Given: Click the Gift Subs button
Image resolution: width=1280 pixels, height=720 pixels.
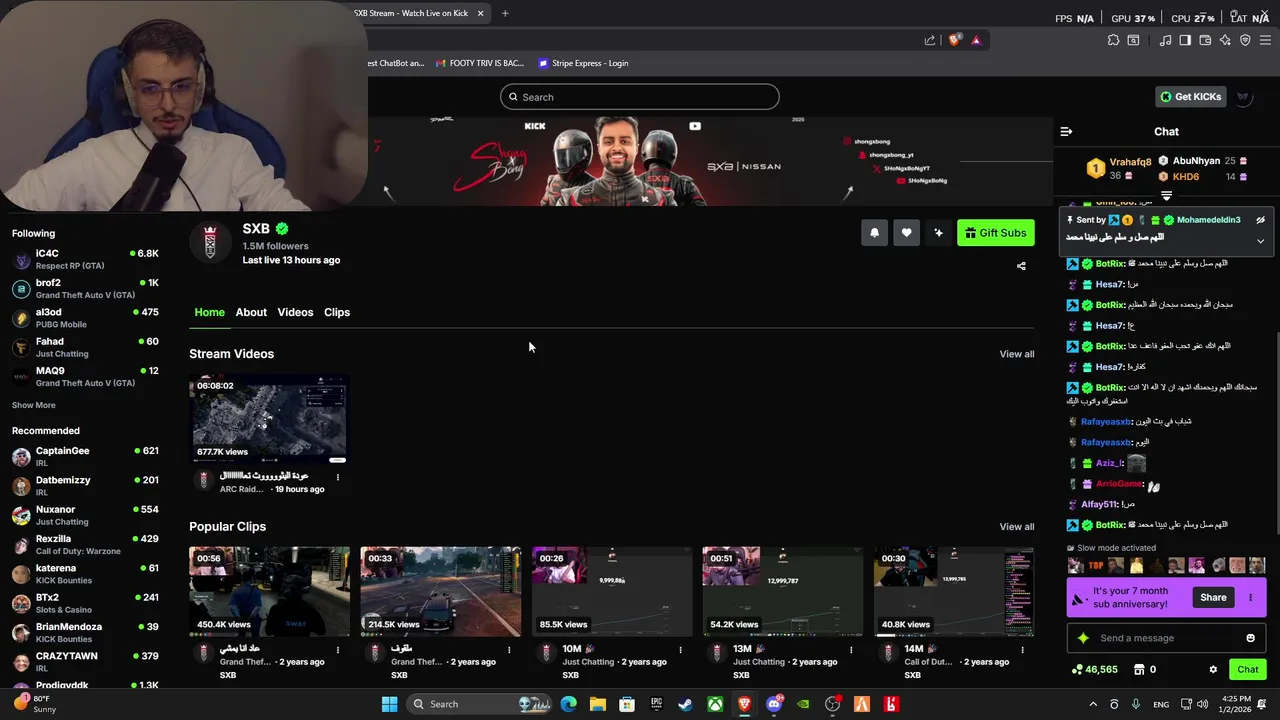Looking at the screenshot, I should coord(996,233).
